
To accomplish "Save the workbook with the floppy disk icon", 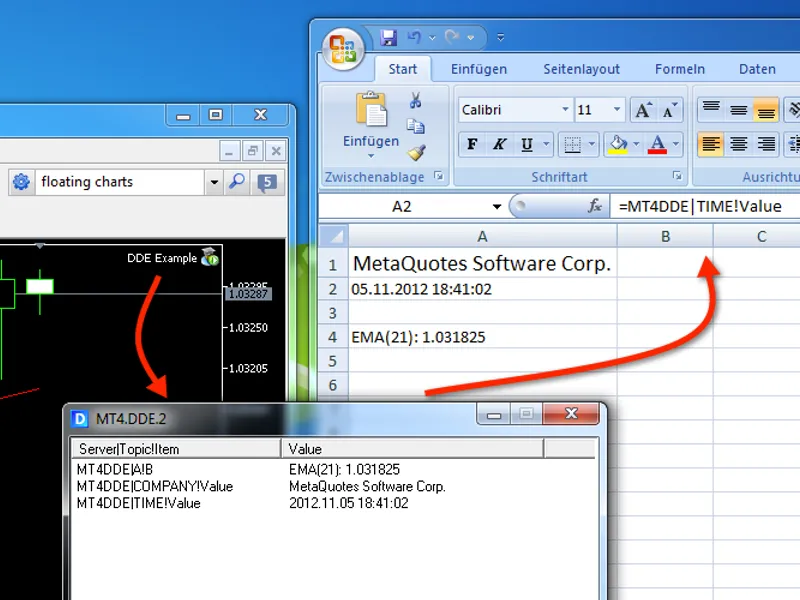I will (388, 37).
